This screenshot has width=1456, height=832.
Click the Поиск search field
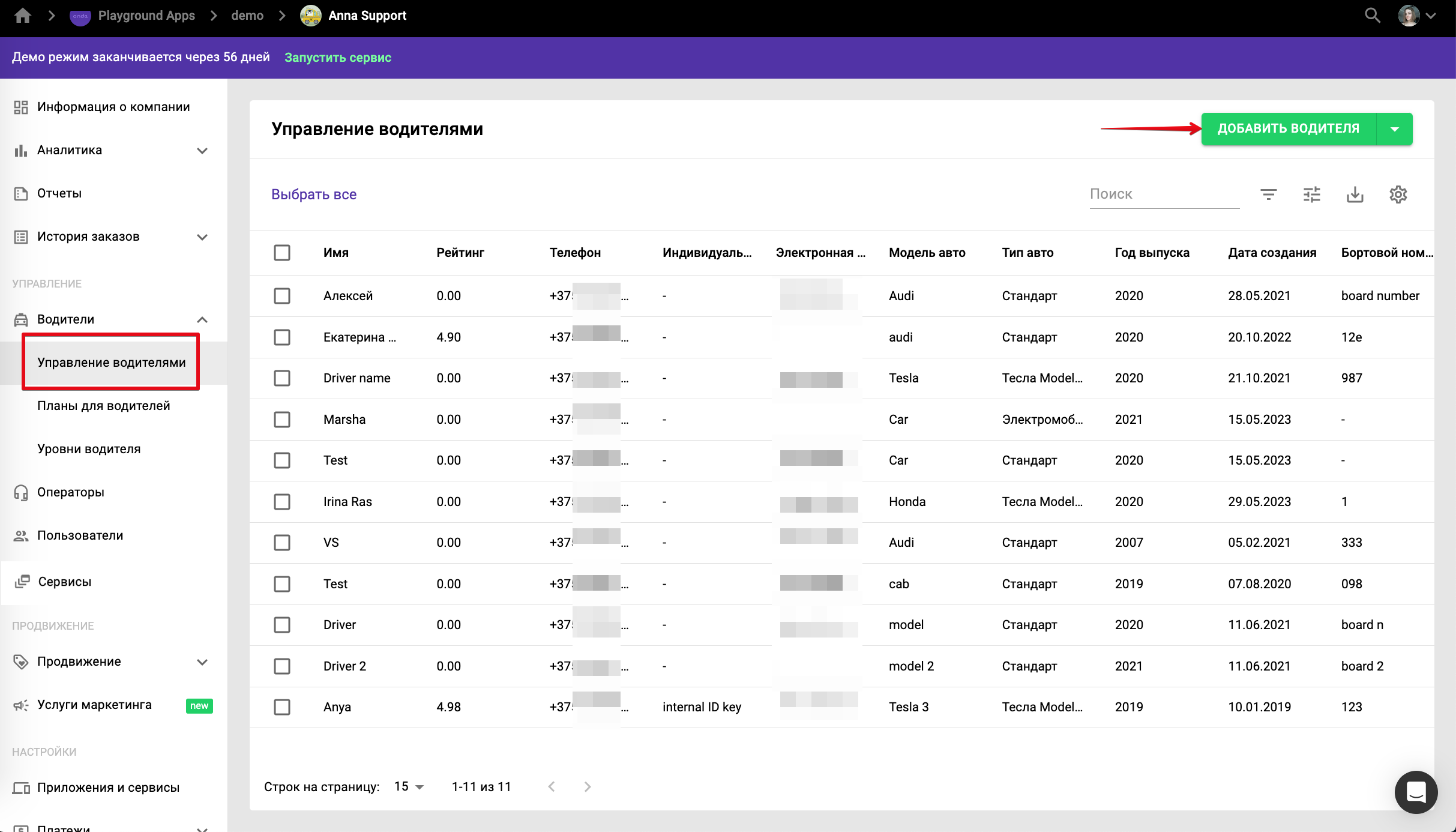tap(1163, 194)
